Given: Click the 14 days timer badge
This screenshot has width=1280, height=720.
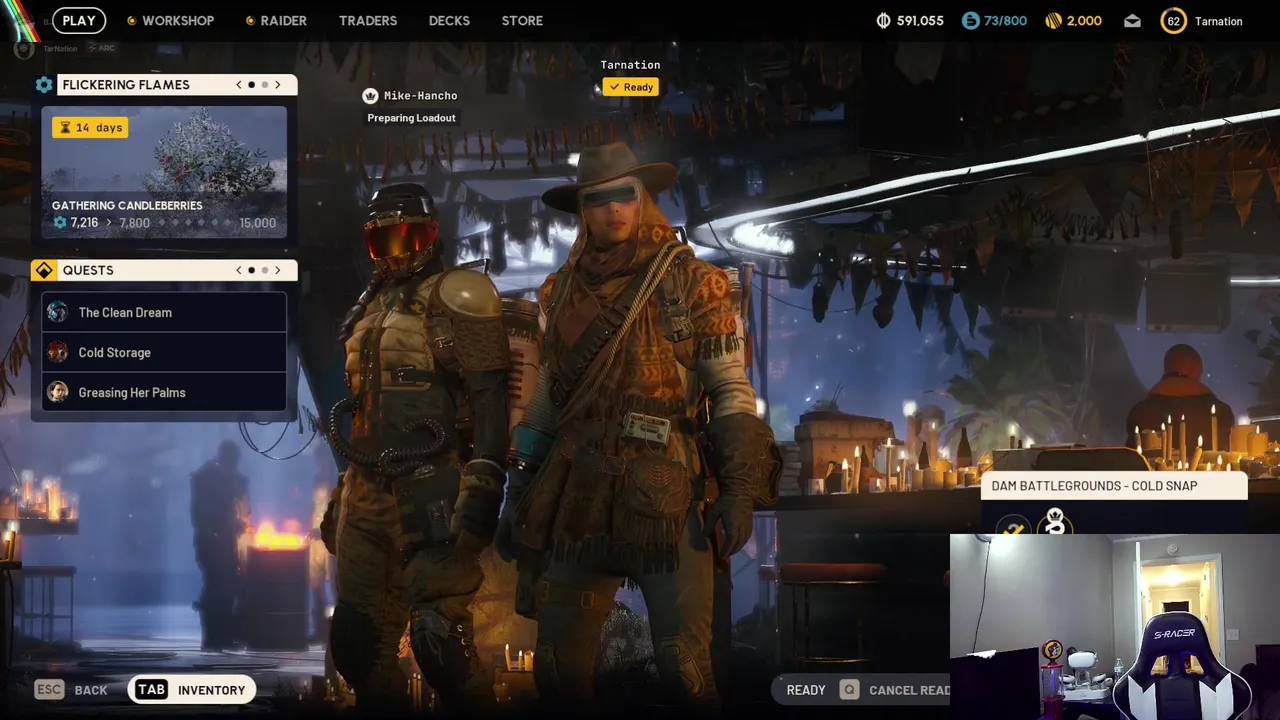Looking at the screenshot, I should coord(90,127).
